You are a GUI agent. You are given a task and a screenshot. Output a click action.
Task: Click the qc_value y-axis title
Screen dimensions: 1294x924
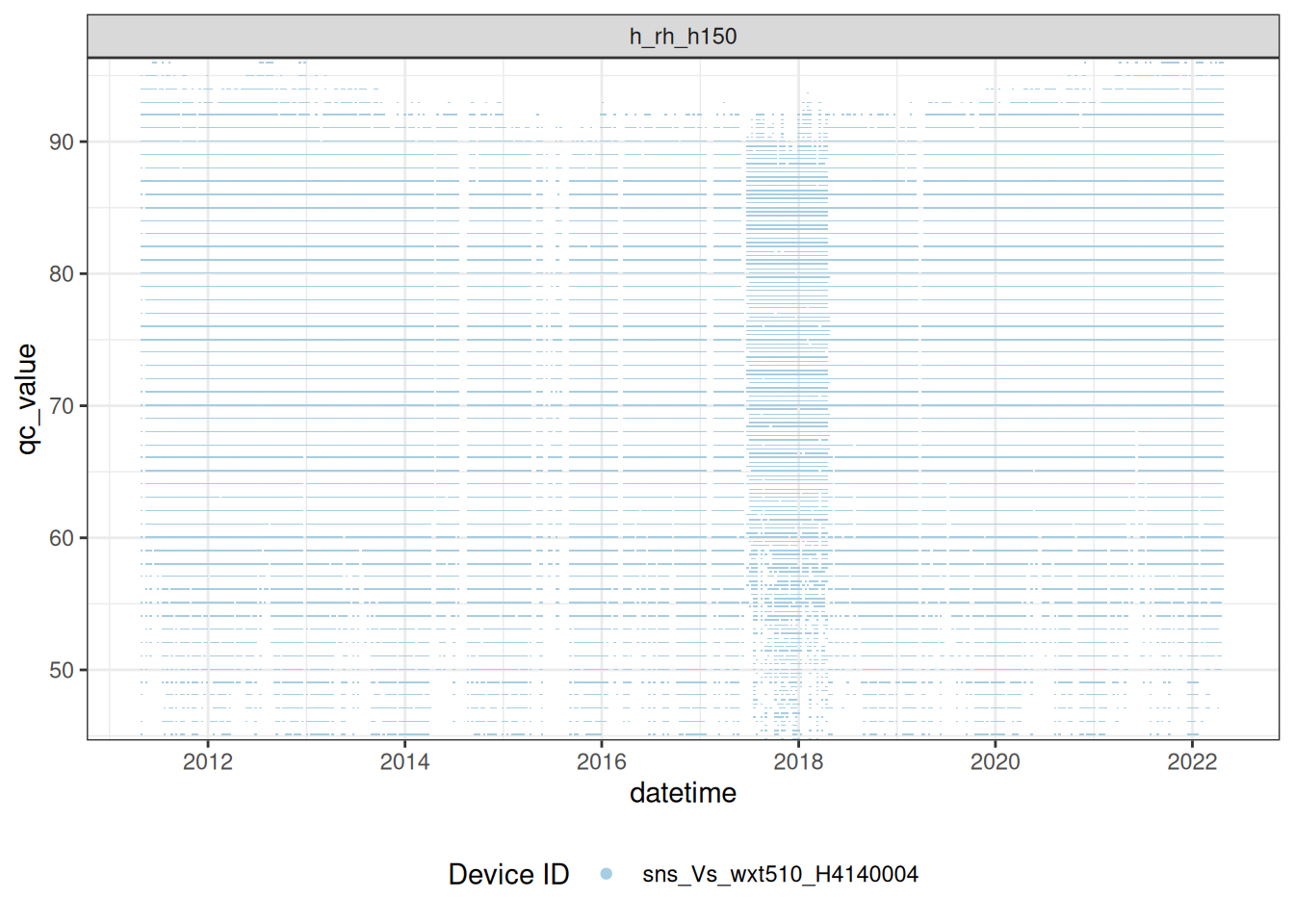27,398
